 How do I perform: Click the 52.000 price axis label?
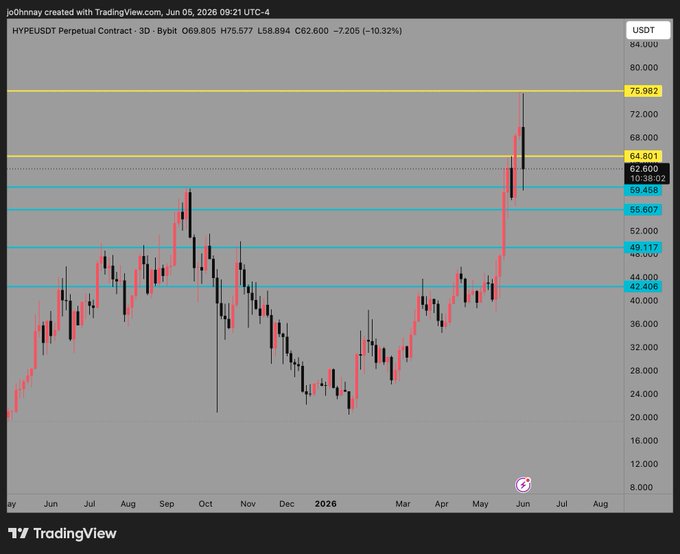pyautogui.click(x=644, y=231)
